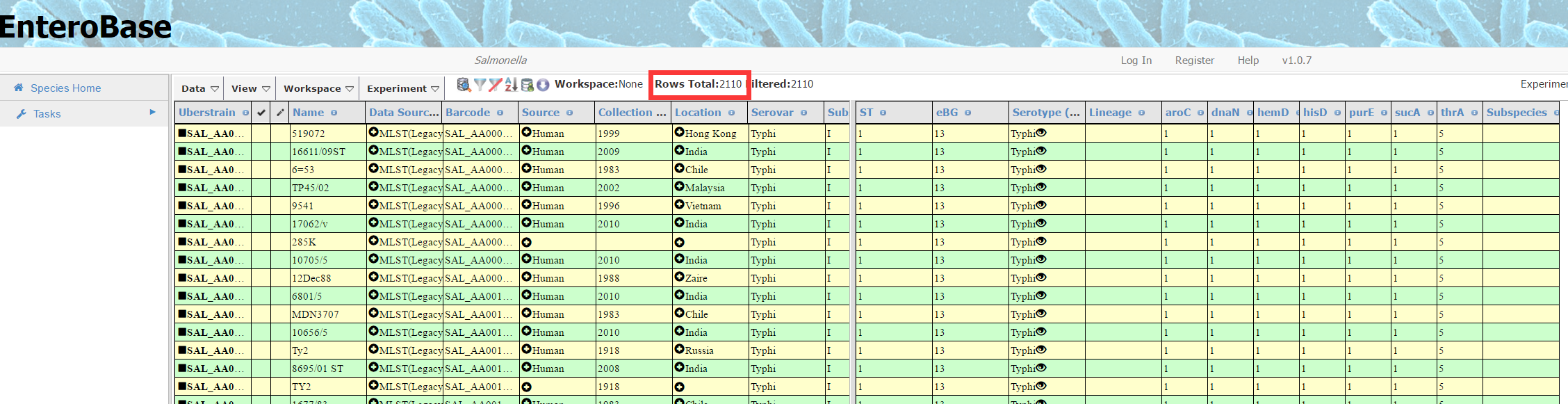Sort by the Serotype column header

(1046, 113)
